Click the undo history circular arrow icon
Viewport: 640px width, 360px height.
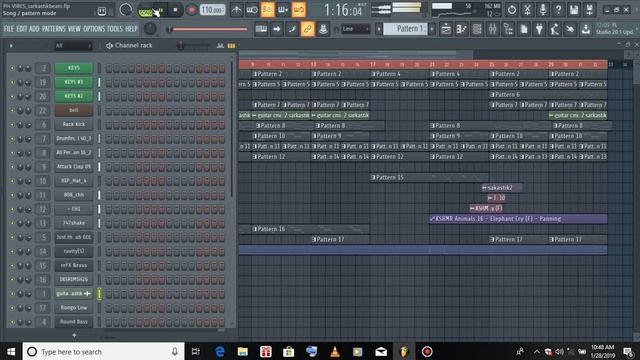pyautogui.click(x=512, y=10)
